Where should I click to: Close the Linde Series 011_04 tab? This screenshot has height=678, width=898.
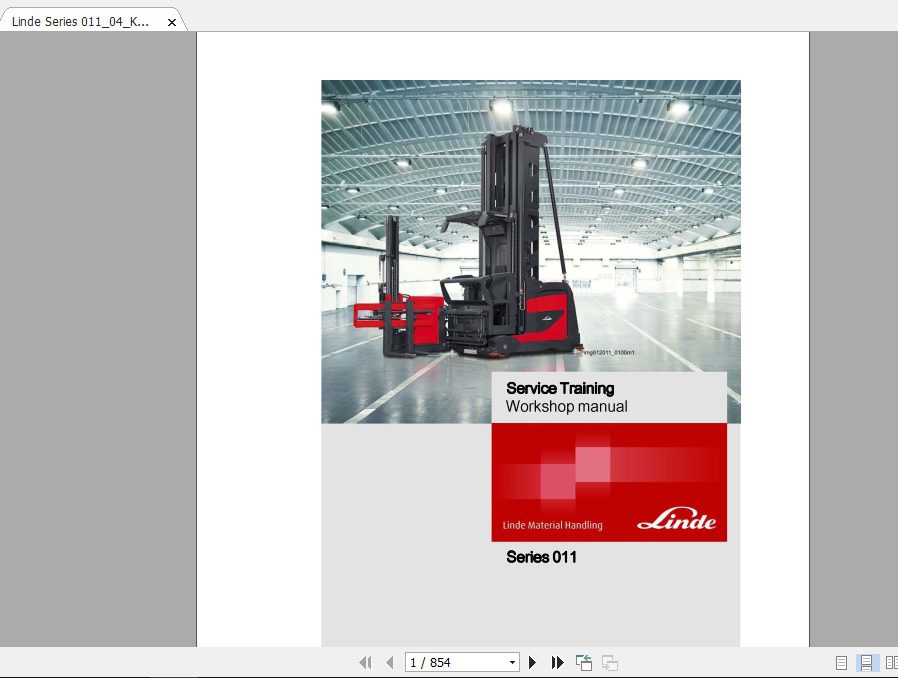coord(172,22)
